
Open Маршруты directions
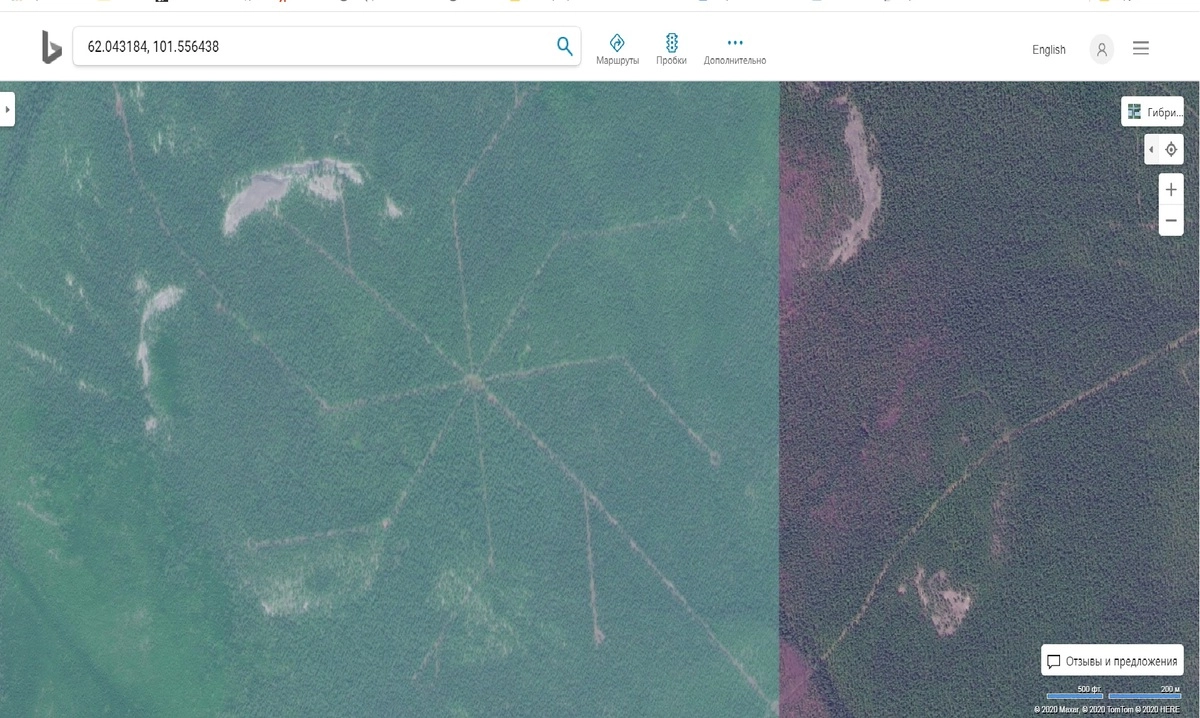[x=617, y=48]
